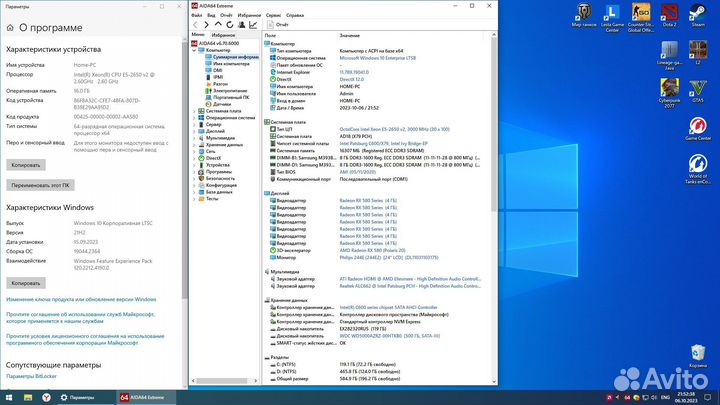Viewport: 720px width, 405px height.
Task: Expand the Тесты node arrow in tree
Action: coord(194,199)
